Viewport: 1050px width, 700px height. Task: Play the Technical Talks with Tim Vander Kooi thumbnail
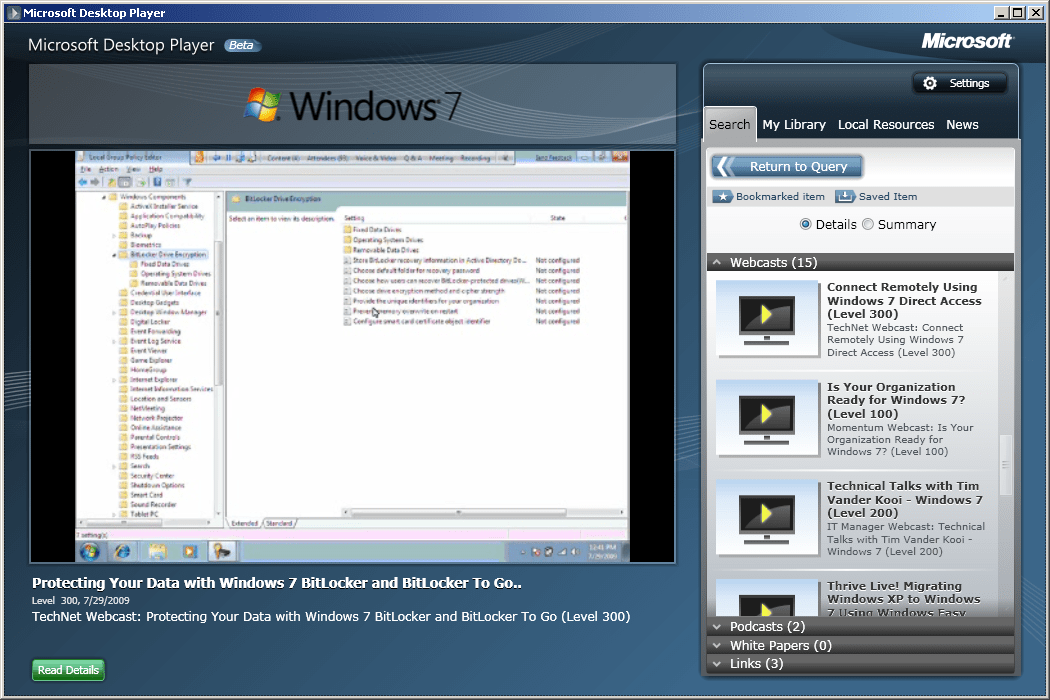(767, 518)
